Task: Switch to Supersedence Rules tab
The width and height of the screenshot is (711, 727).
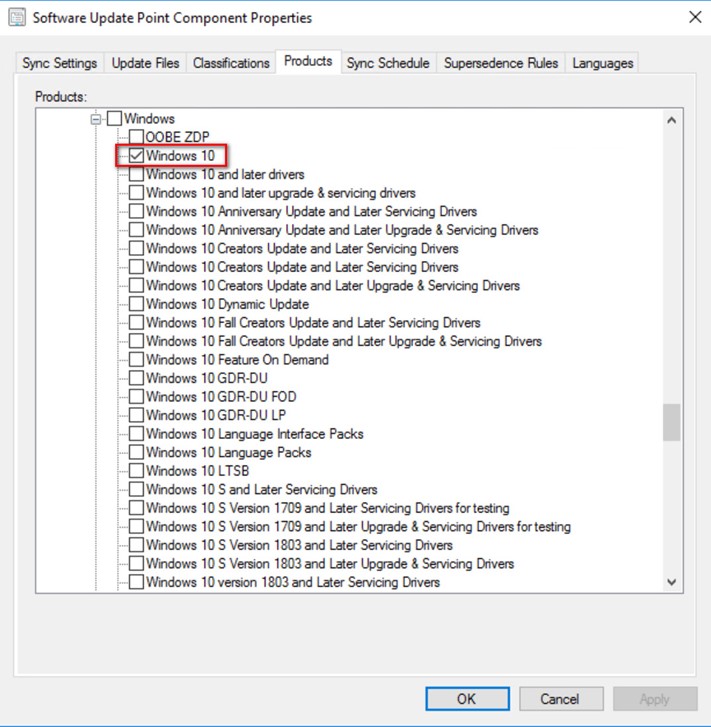Action: click(500, 63)
